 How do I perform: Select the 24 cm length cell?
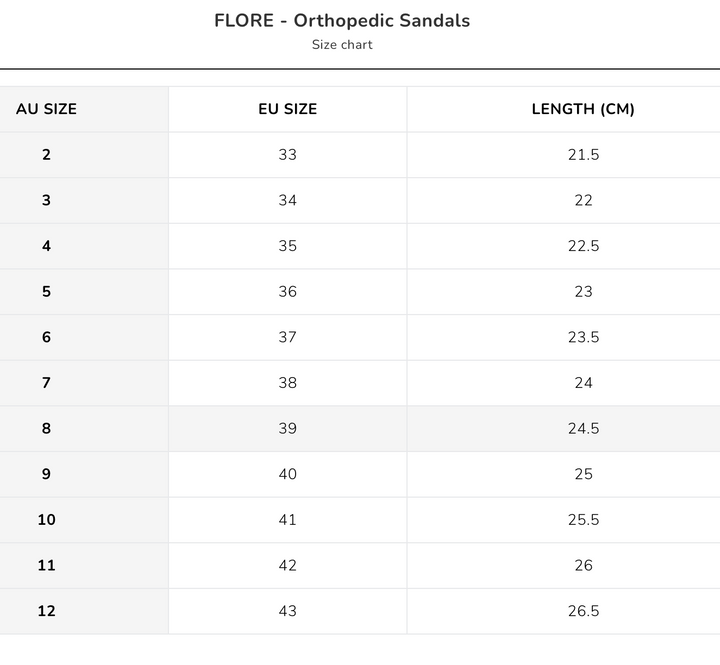coord(583,383)
